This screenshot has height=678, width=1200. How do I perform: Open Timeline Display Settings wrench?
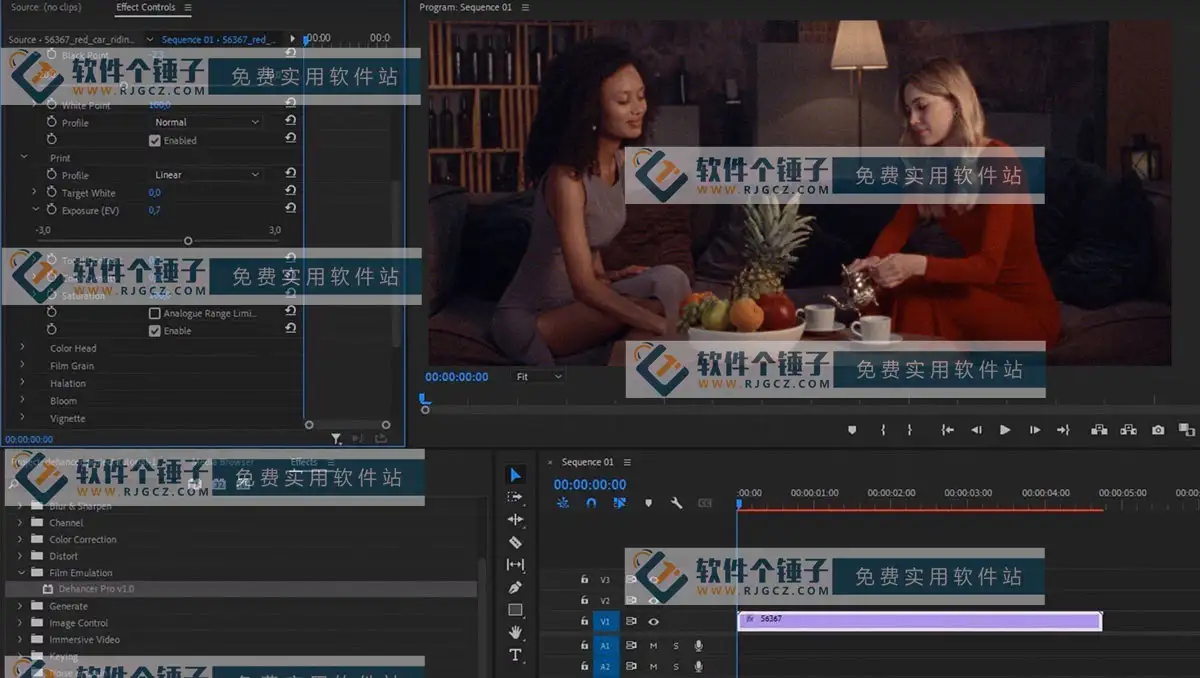point(677,503)
